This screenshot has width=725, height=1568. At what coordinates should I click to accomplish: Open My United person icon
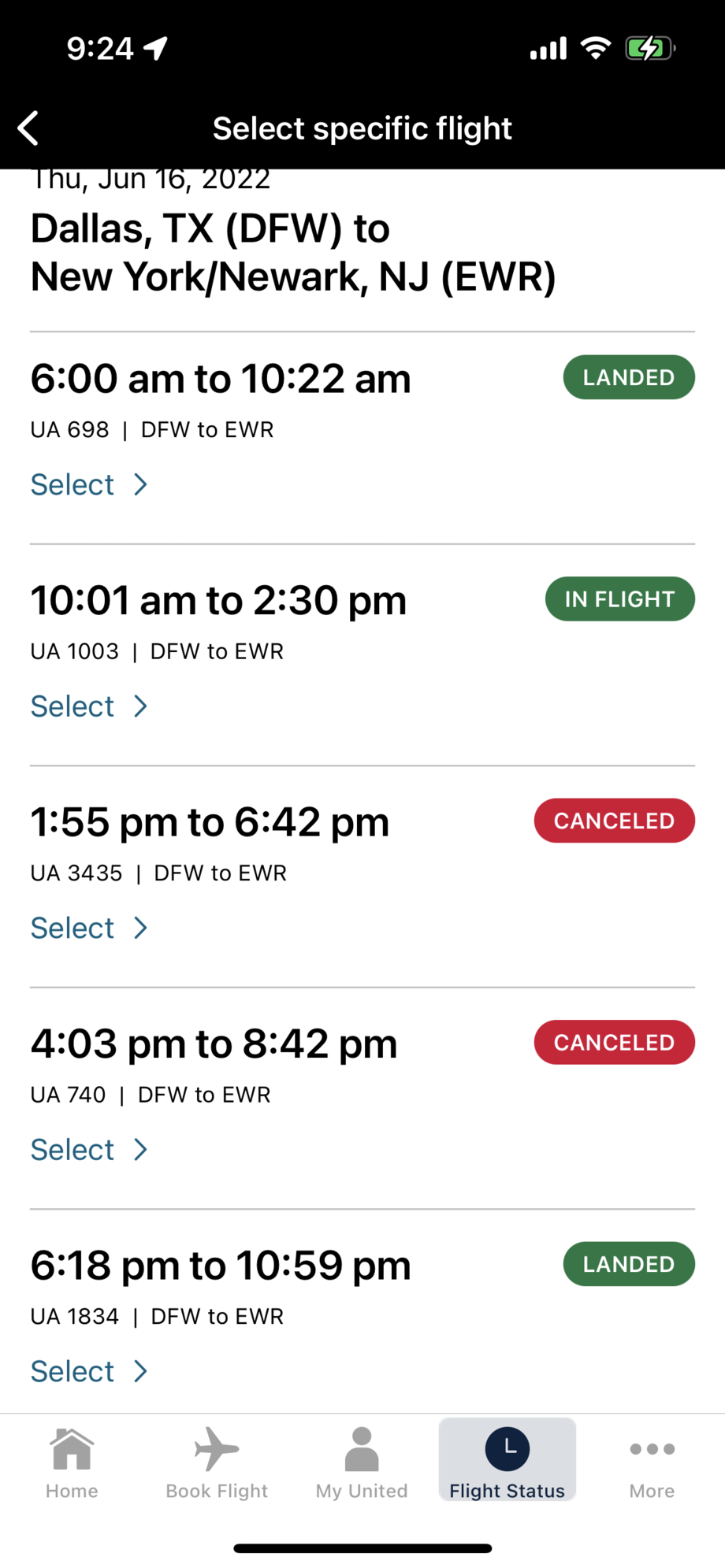tap(362, 1449)
